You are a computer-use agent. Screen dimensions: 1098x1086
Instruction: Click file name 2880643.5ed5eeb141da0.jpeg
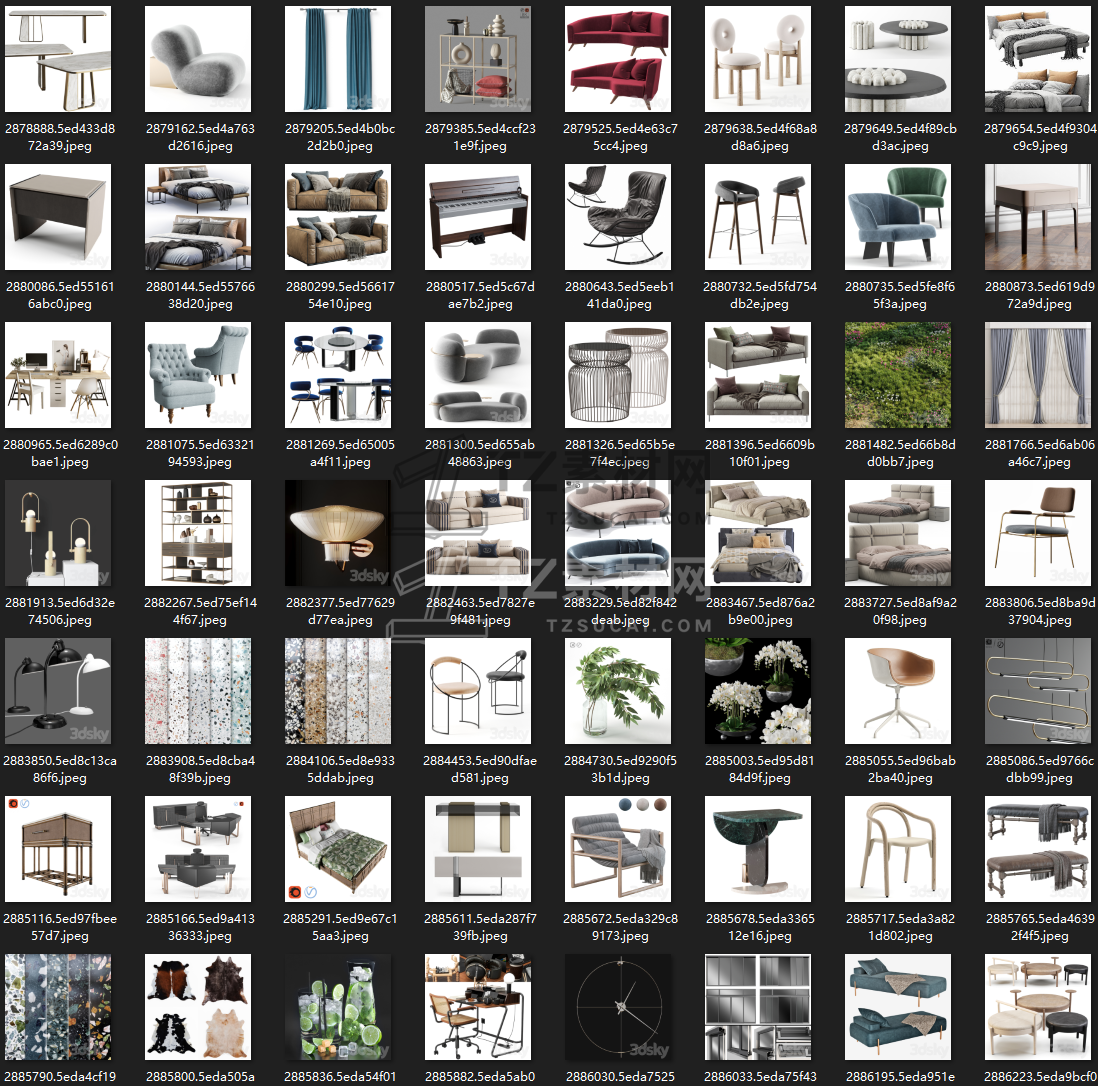click(x=620, y=295)
